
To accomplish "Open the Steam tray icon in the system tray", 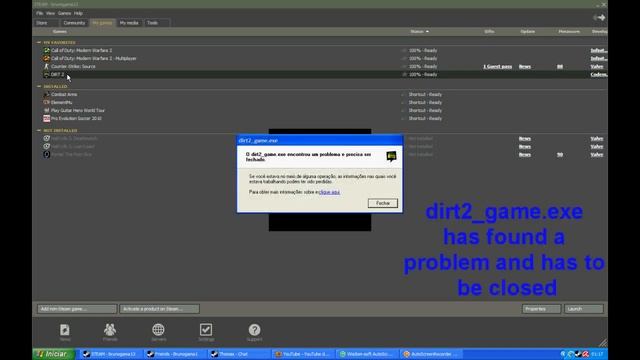I will tap(578, 354).
